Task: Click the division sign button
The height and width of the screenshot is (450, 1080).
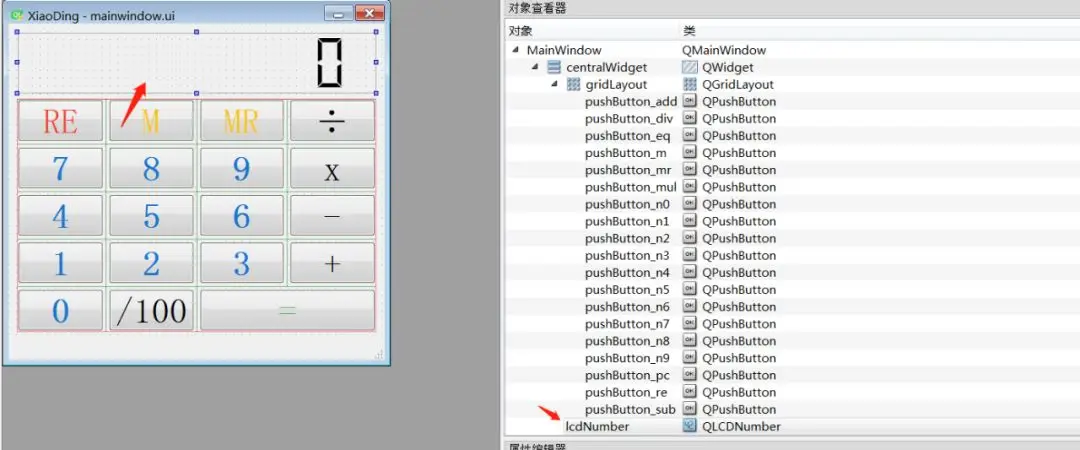Action: 333,121
